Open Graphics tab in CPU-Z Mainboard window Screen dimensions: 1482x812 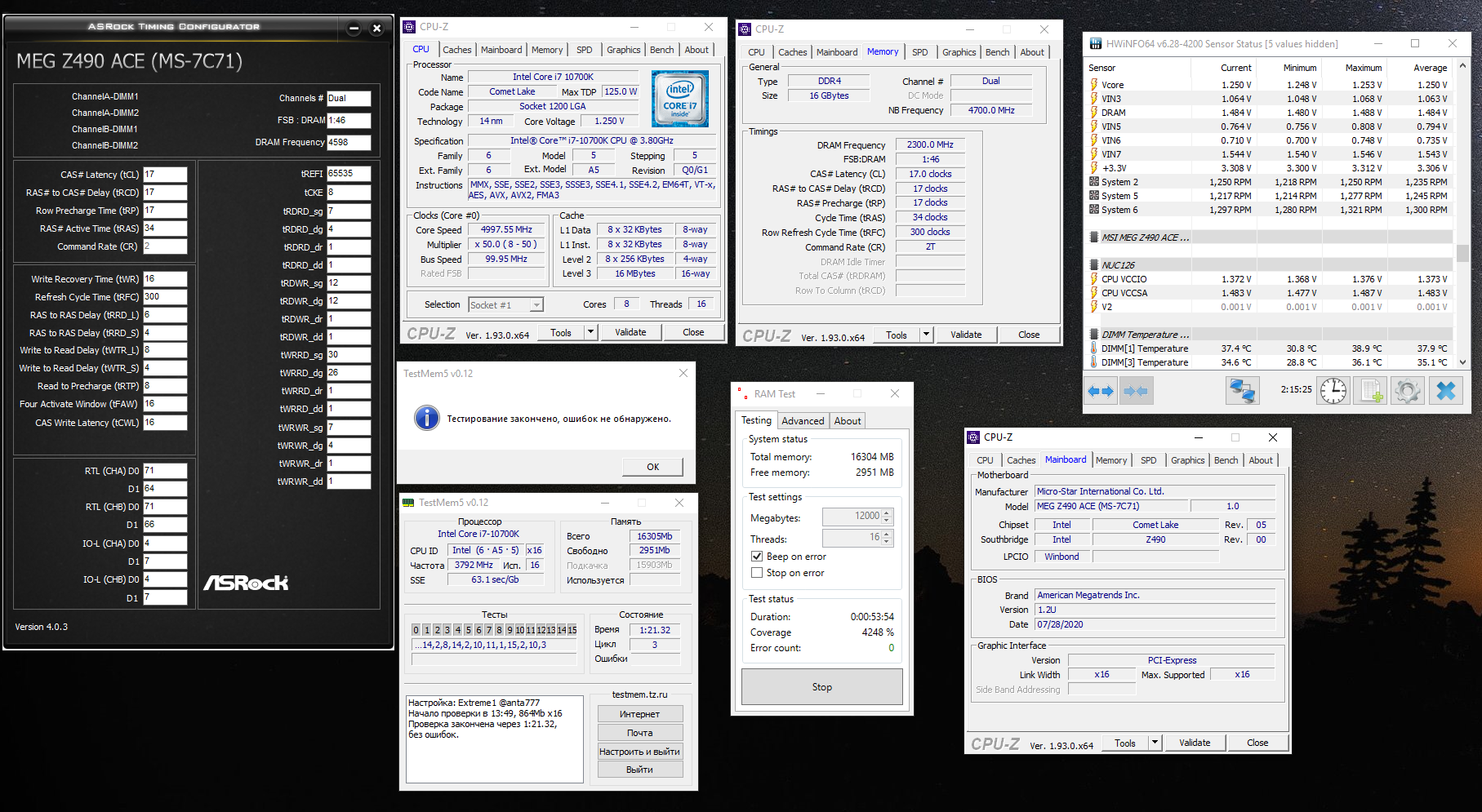tap(1187, 460)
